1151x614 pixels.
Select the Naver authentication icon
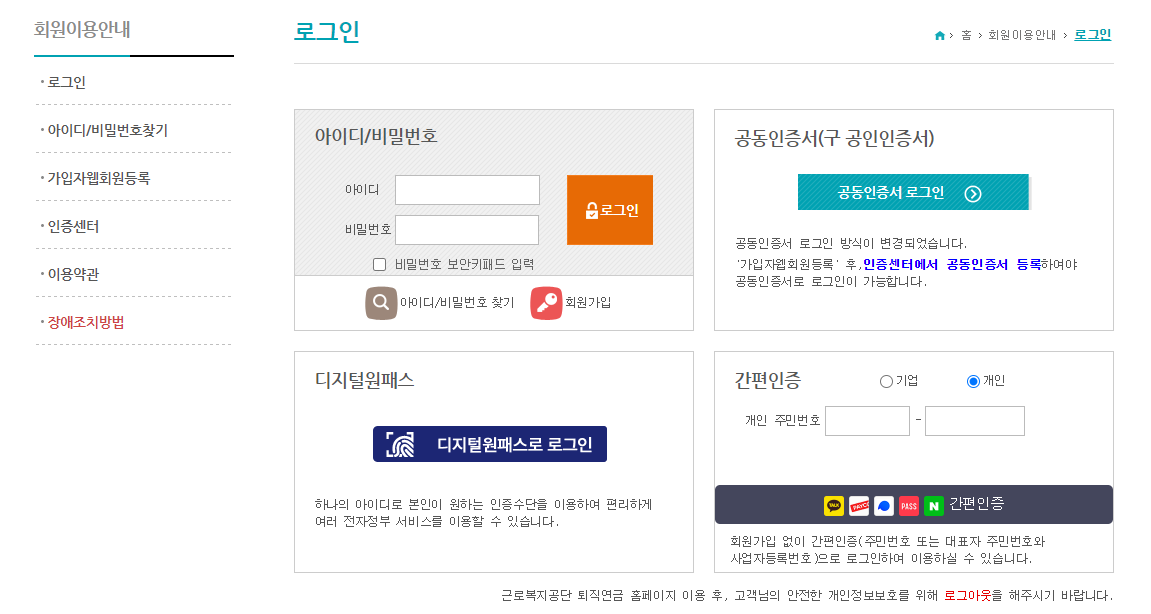coord(934,505)
